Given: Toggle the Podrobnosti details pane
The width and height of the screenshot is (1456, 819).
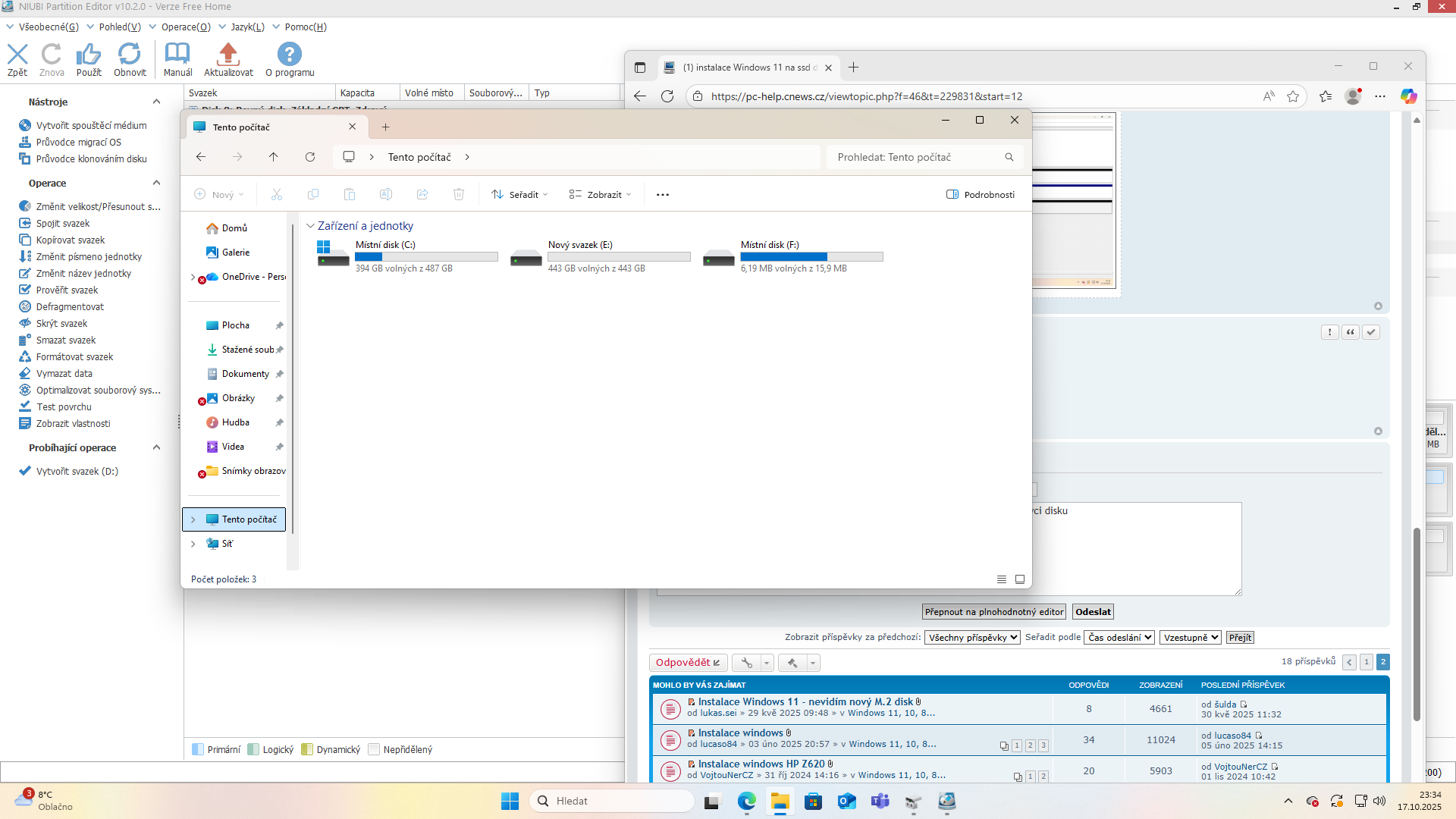Looking at the screenshot, I should coord(981,195).
